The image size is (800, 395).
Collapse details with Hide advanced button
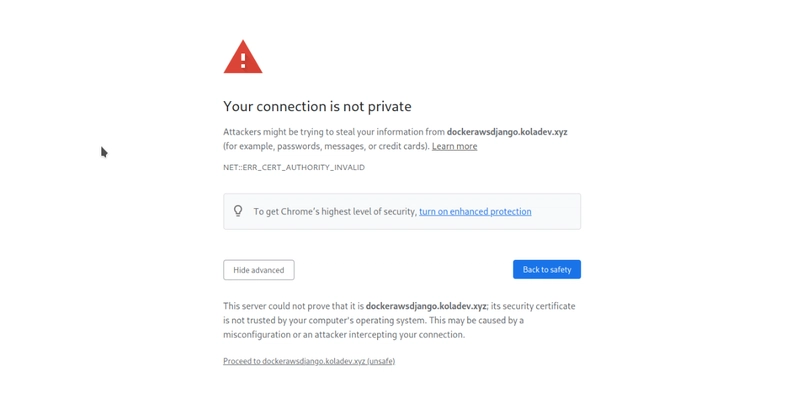click(259, 270)
